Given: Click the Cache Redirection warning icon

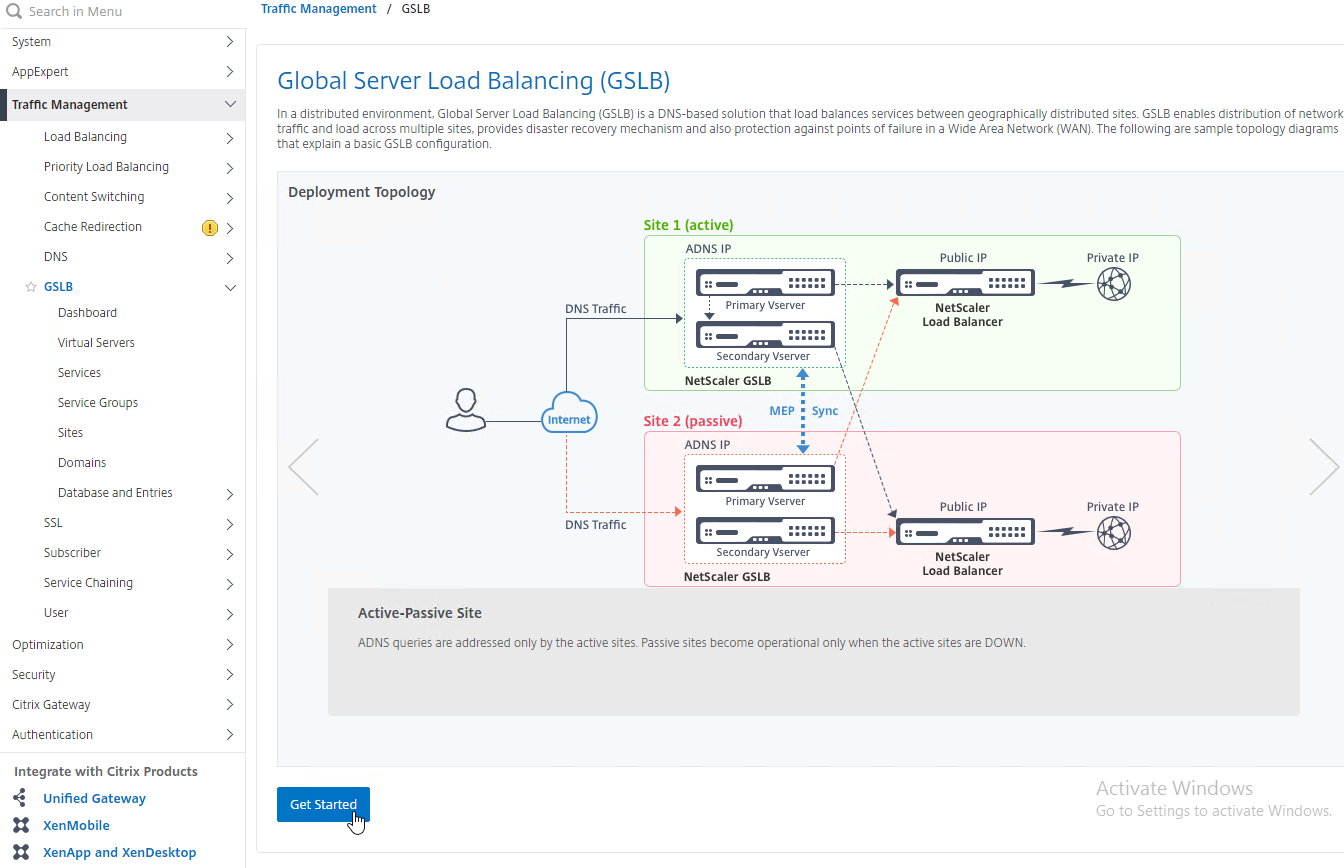Looking at the screenshot, I should (x=209, y=228).
